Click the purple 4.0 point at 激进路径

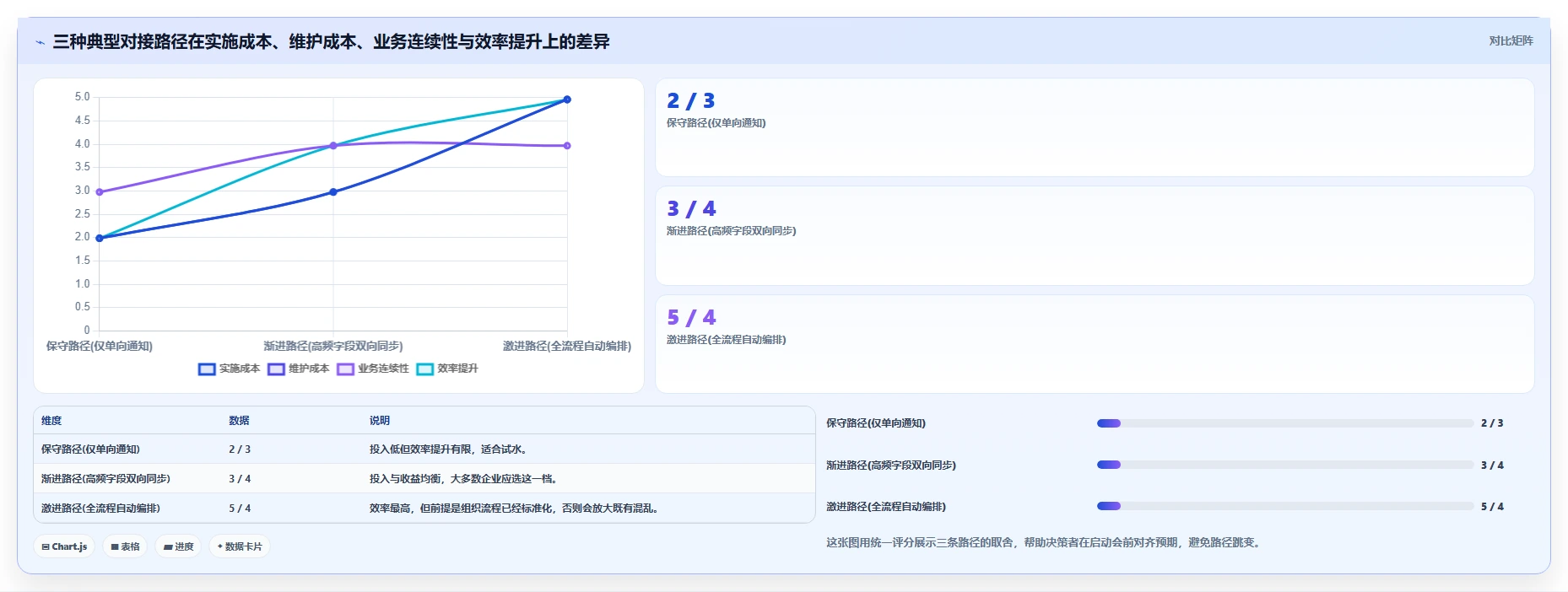click(567, 146)
